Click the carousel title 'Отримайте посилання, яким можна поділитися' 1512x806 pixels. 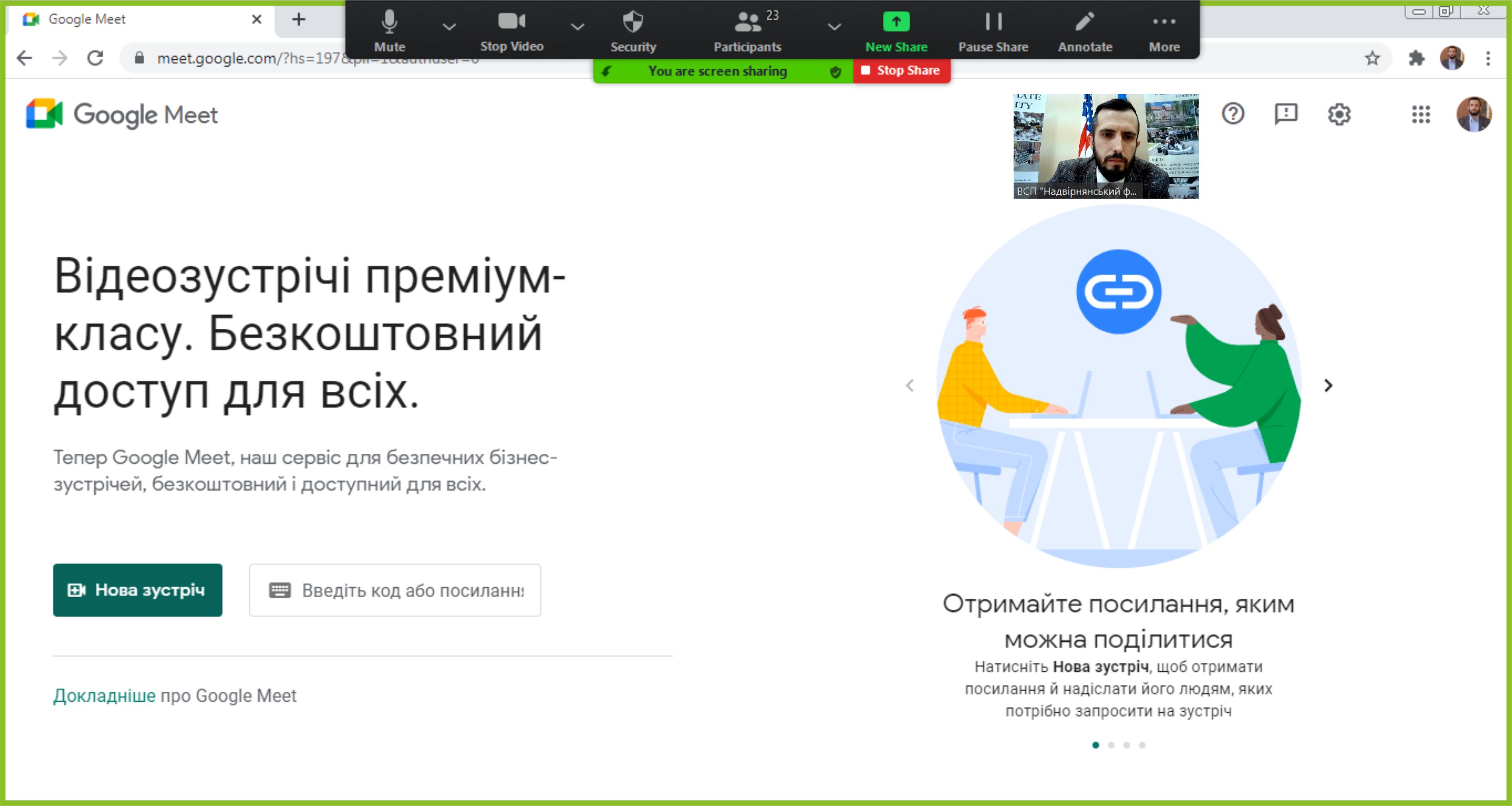pyautogui.click(x=1119, y=622)
